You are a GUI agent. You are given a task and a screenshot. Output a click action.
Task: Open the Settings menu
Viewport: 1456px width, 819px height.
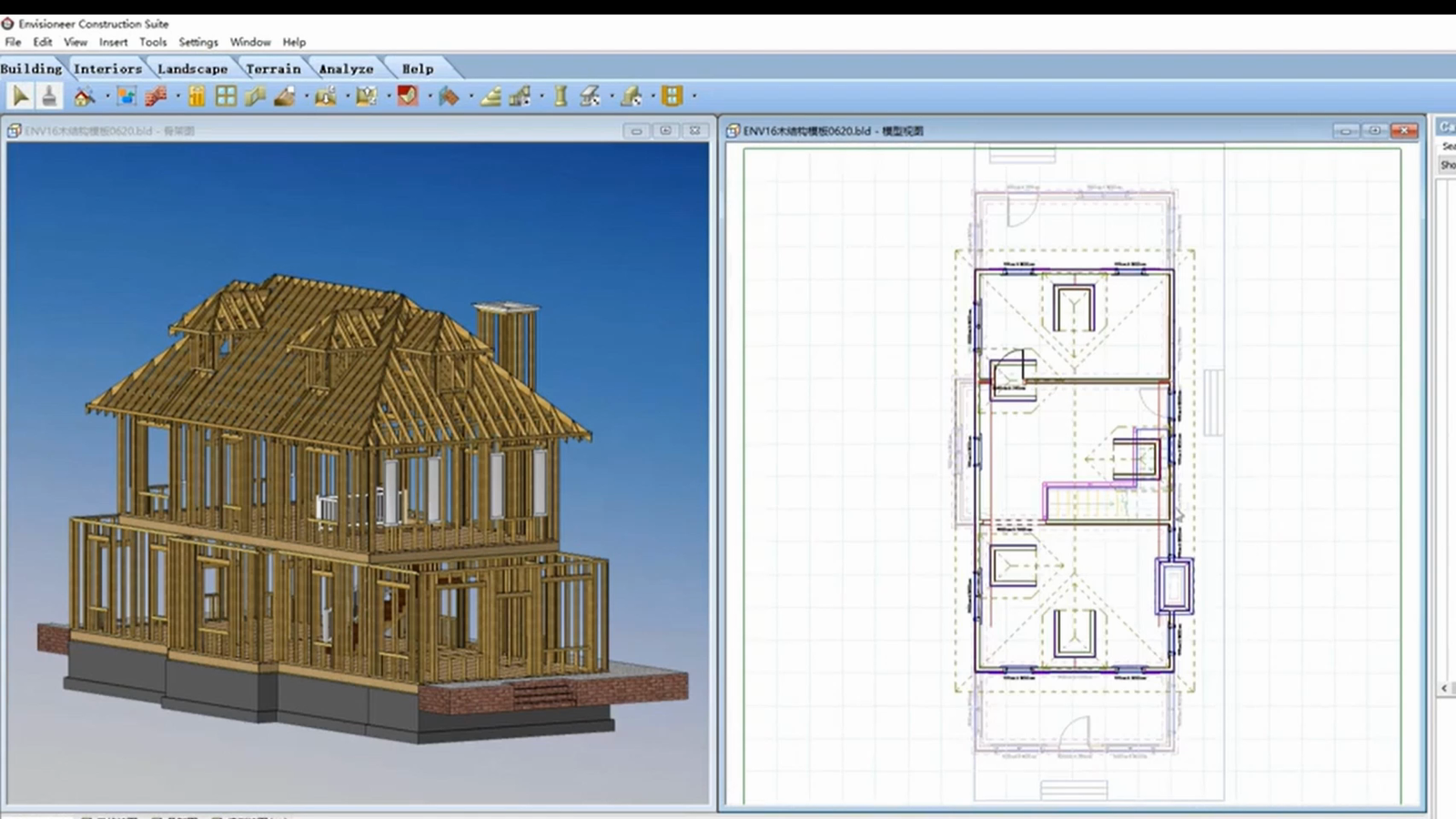(198, 42)
